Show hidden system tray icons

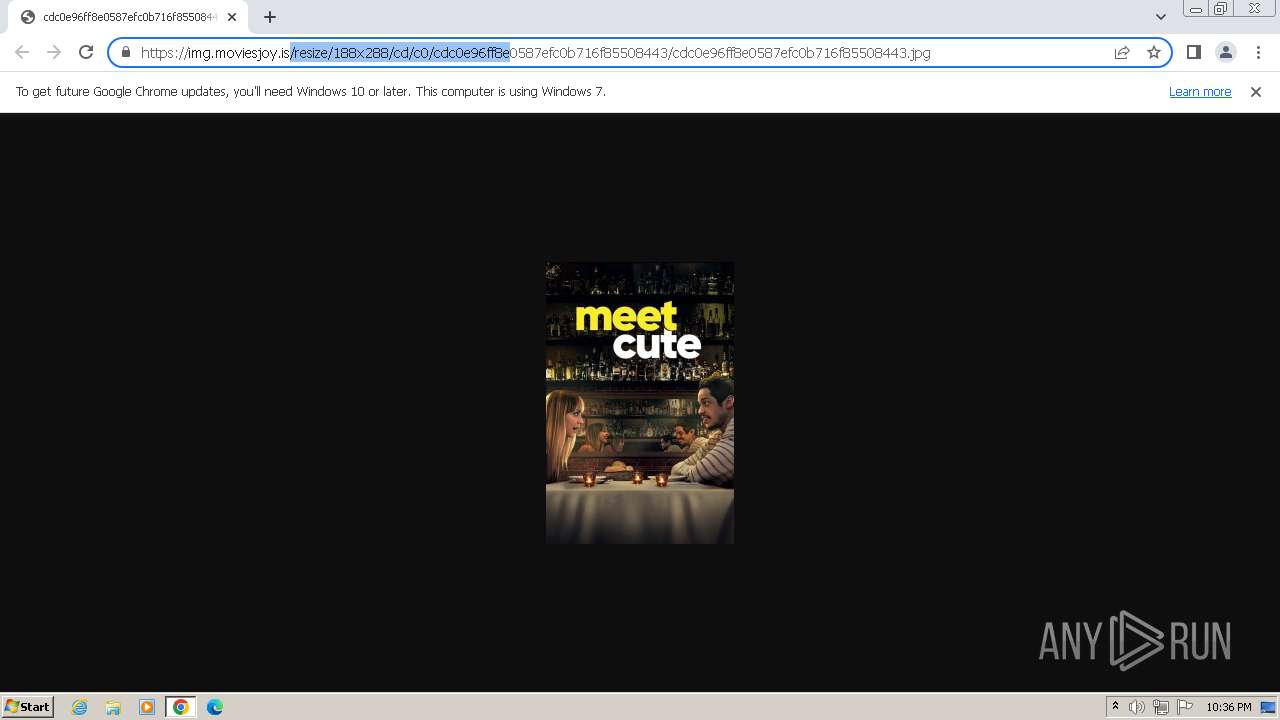point(1115,707)
